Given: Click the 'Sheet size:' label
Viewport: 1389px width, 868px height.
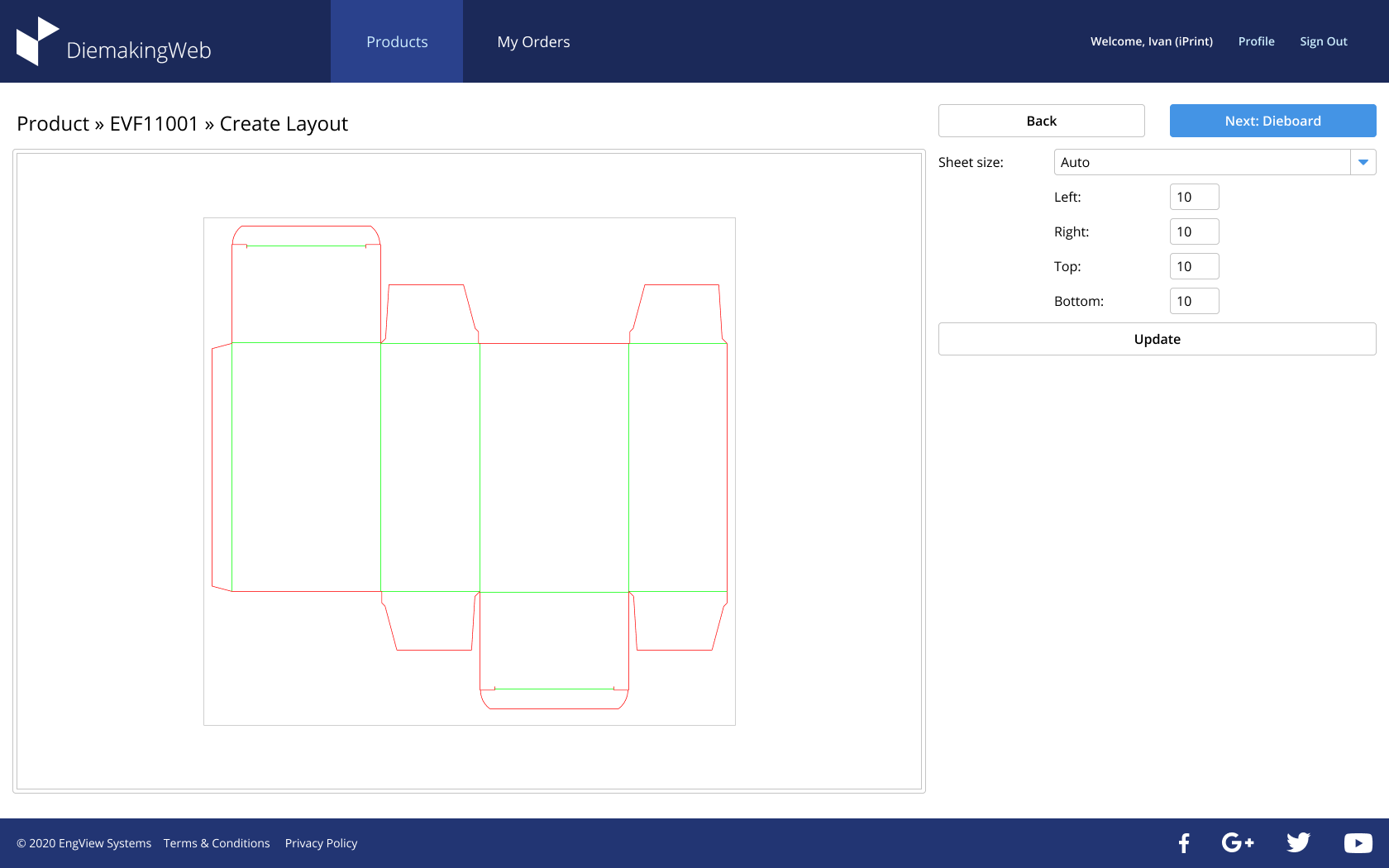Looking at the screenshot, I should 971,162.
